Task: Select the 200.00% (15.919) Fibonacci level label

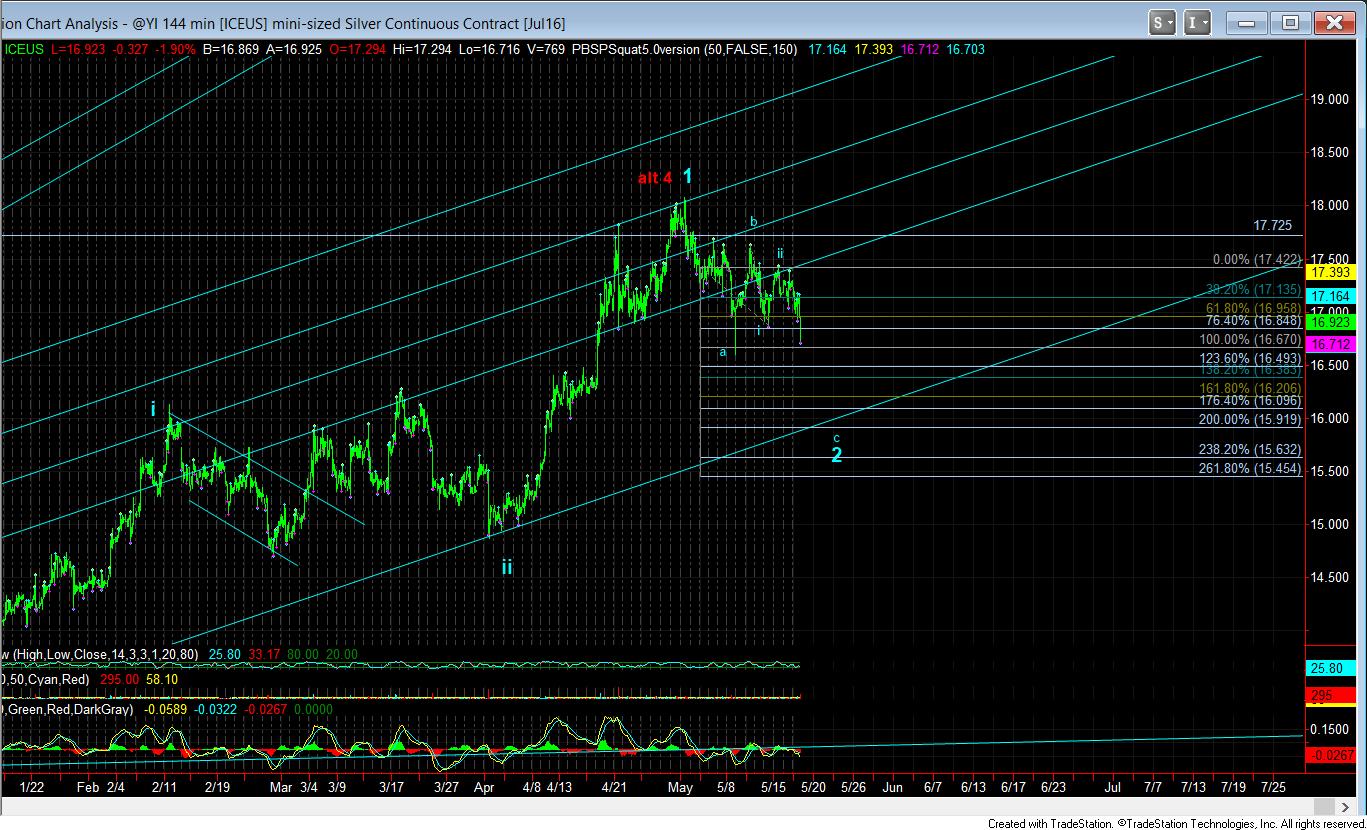Action: tap(1250, 420)
